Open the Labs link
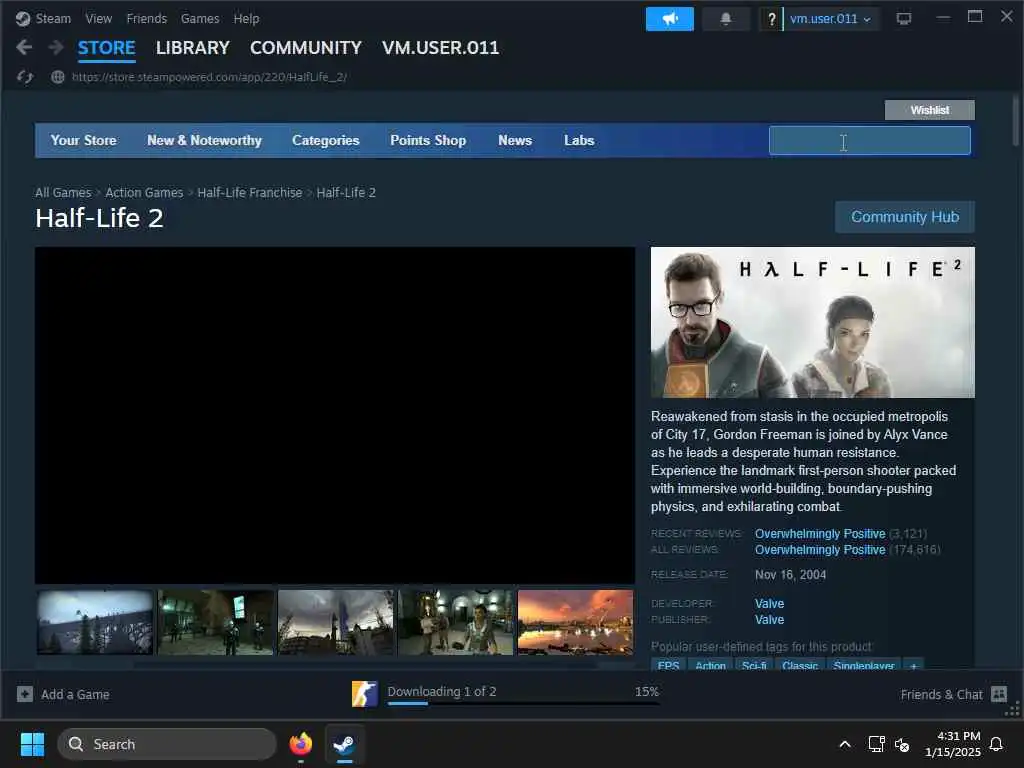This screenshot has height=768, width=1024. tap(579, 140)
